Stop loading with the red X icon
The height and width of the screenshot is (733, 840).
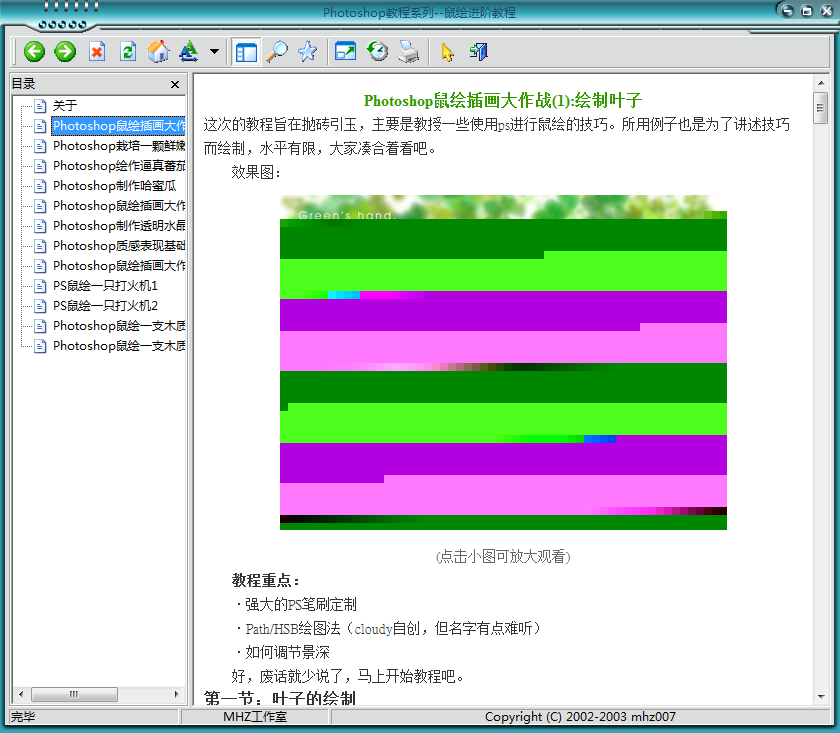point(97,51)
